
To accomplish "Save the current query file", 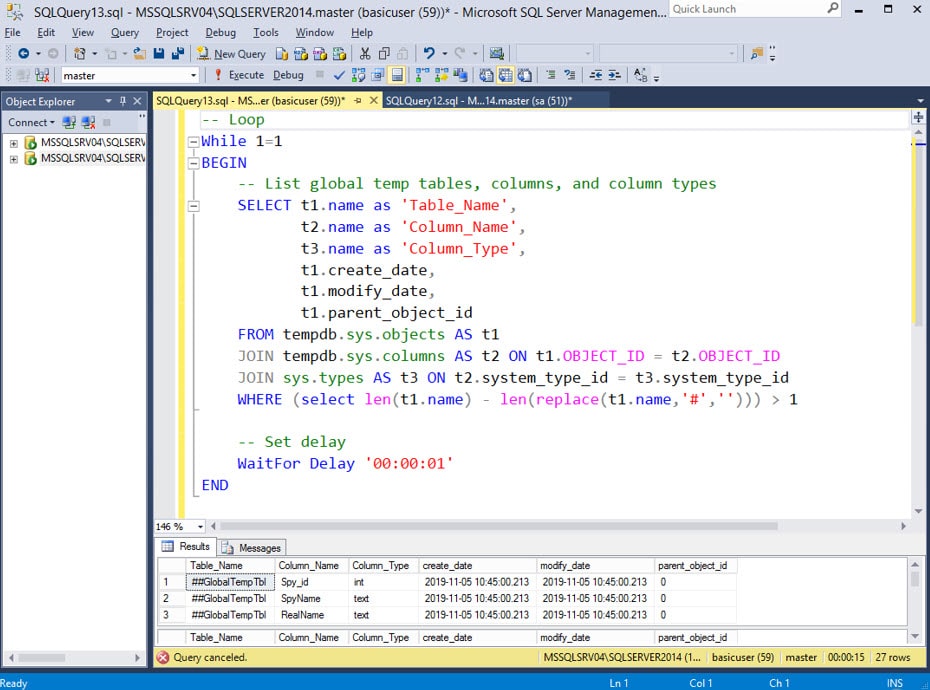I will [x=159, y=53].
